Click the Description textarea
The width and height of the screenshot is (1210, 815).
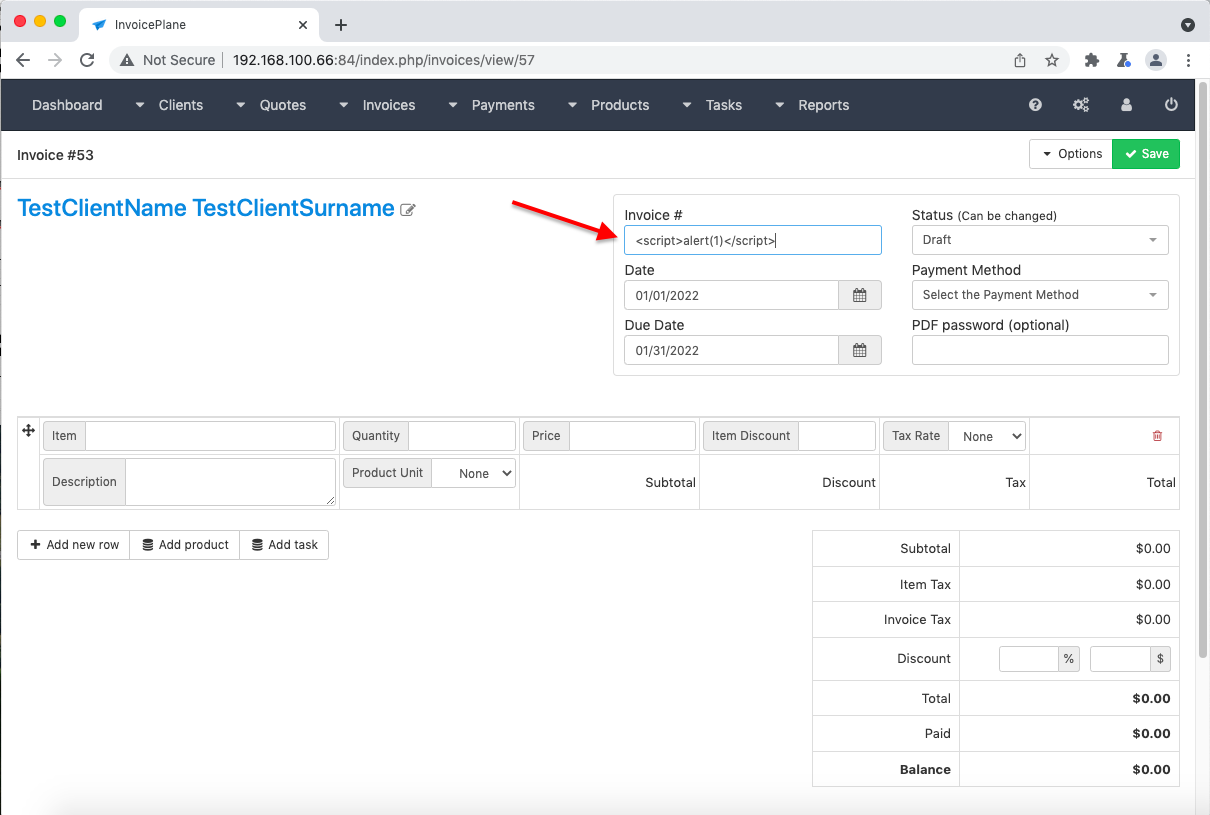tap(230, 482)
